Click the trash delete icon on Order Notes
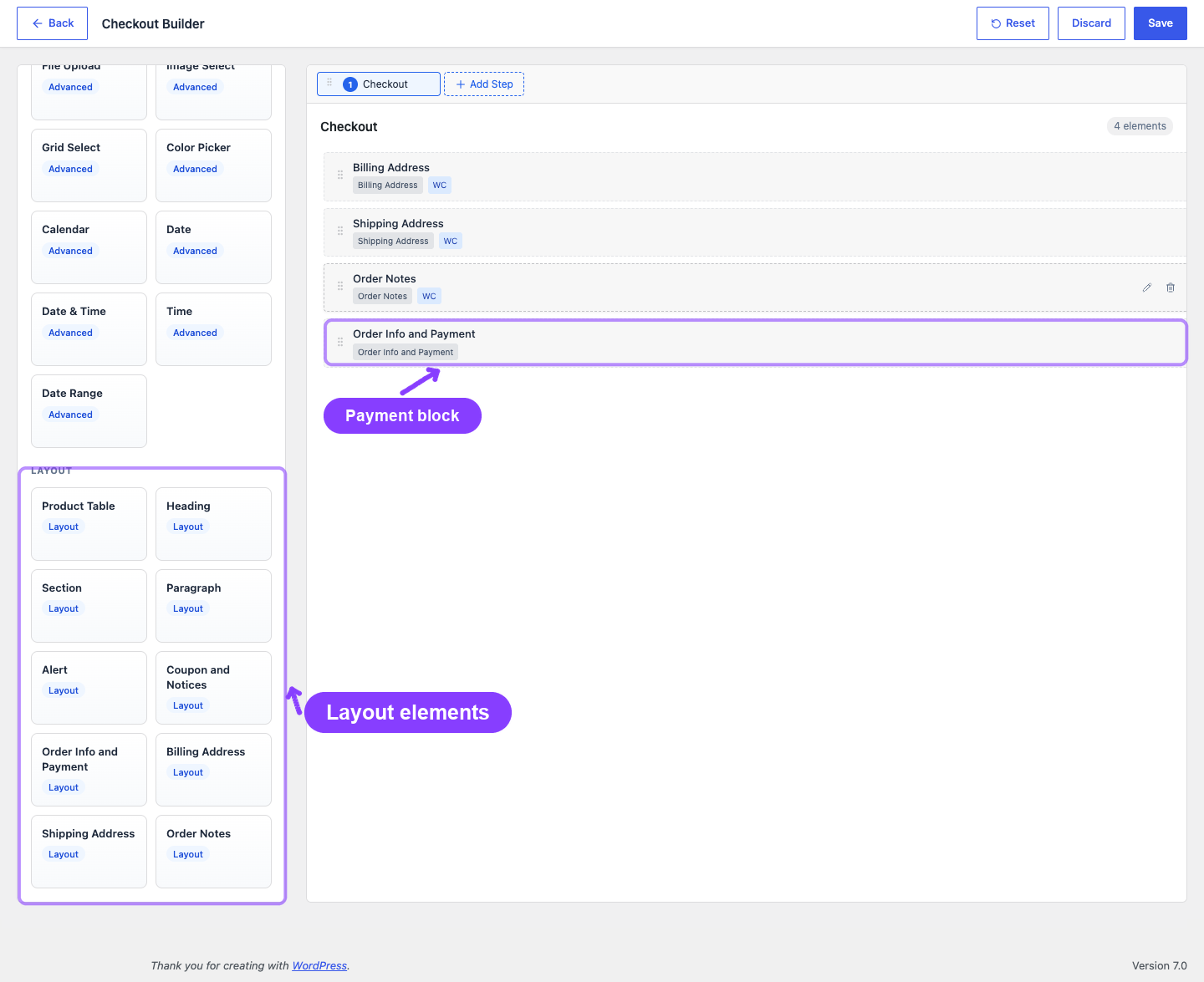This screenshot has height=982, width=1204. [x=1171, y=287]
